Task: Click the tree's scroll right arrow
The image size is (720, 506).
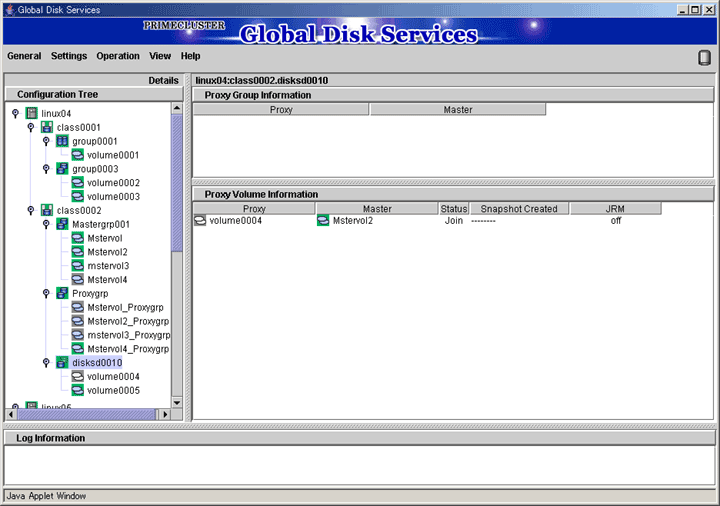Action: coord(165,414)
